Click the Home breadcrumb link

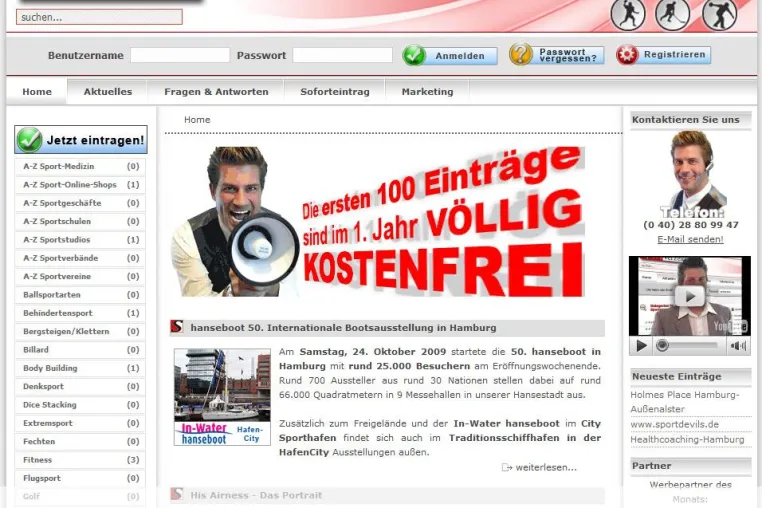click(x=197, y=120)
